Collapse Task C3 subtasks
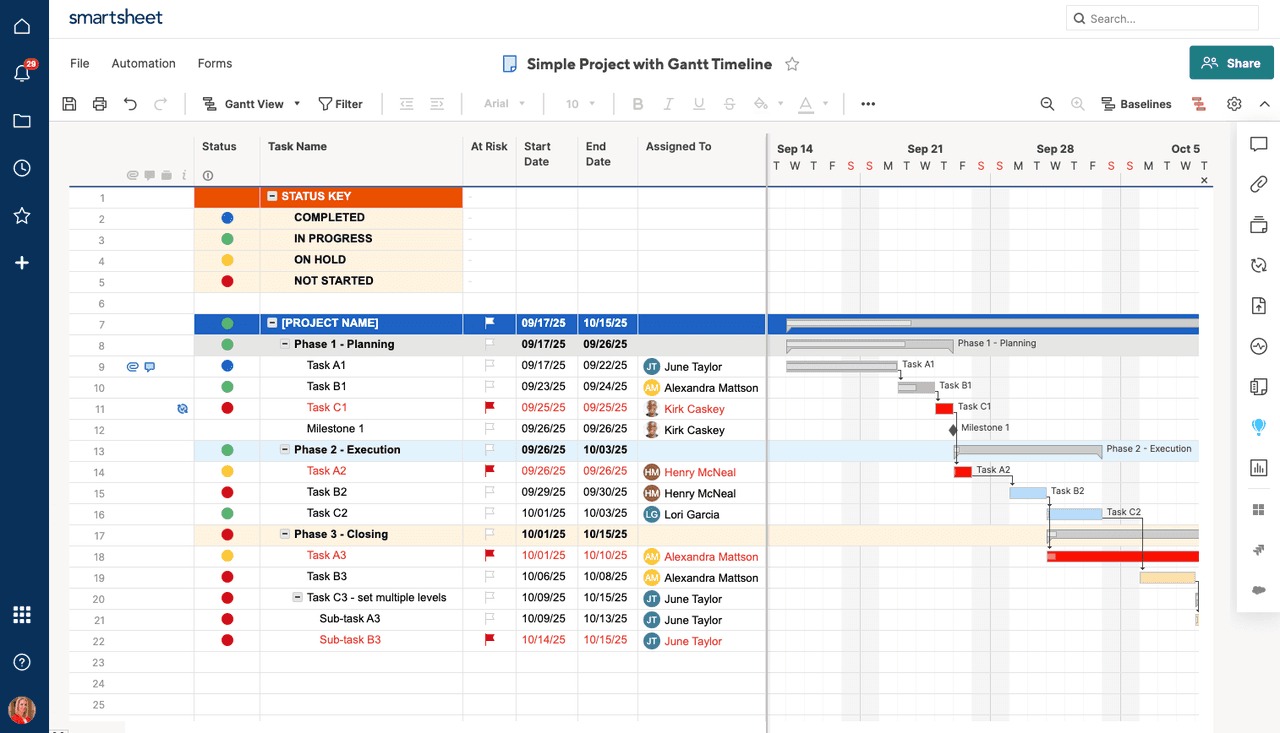Viewport: 1280px width, 733px height. [297, 597]
